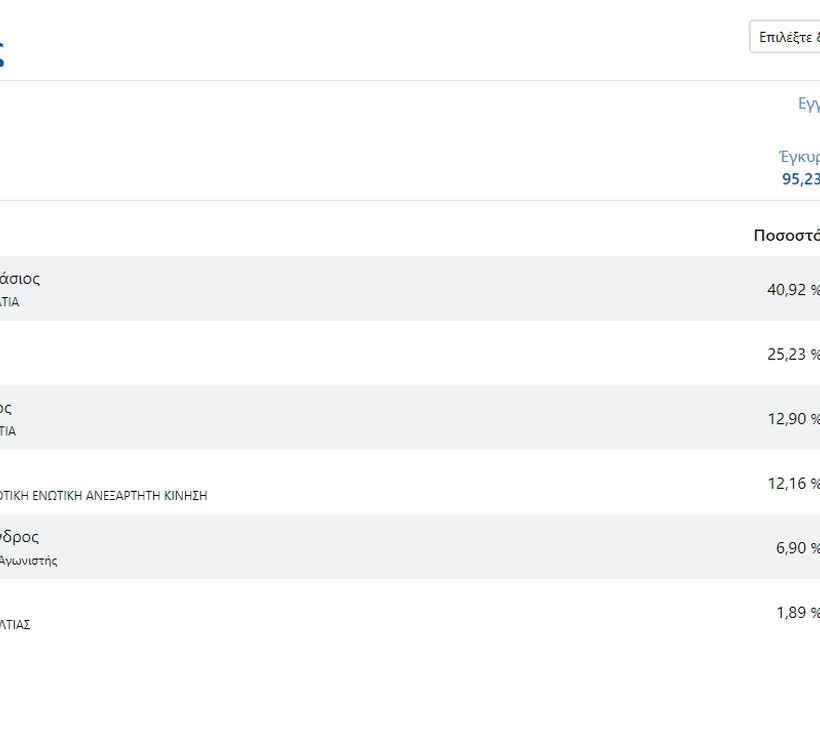Click the Αγωνιστής party label
Image resolution: width=820 pixels, height=746 pixels.
(29, 561)
